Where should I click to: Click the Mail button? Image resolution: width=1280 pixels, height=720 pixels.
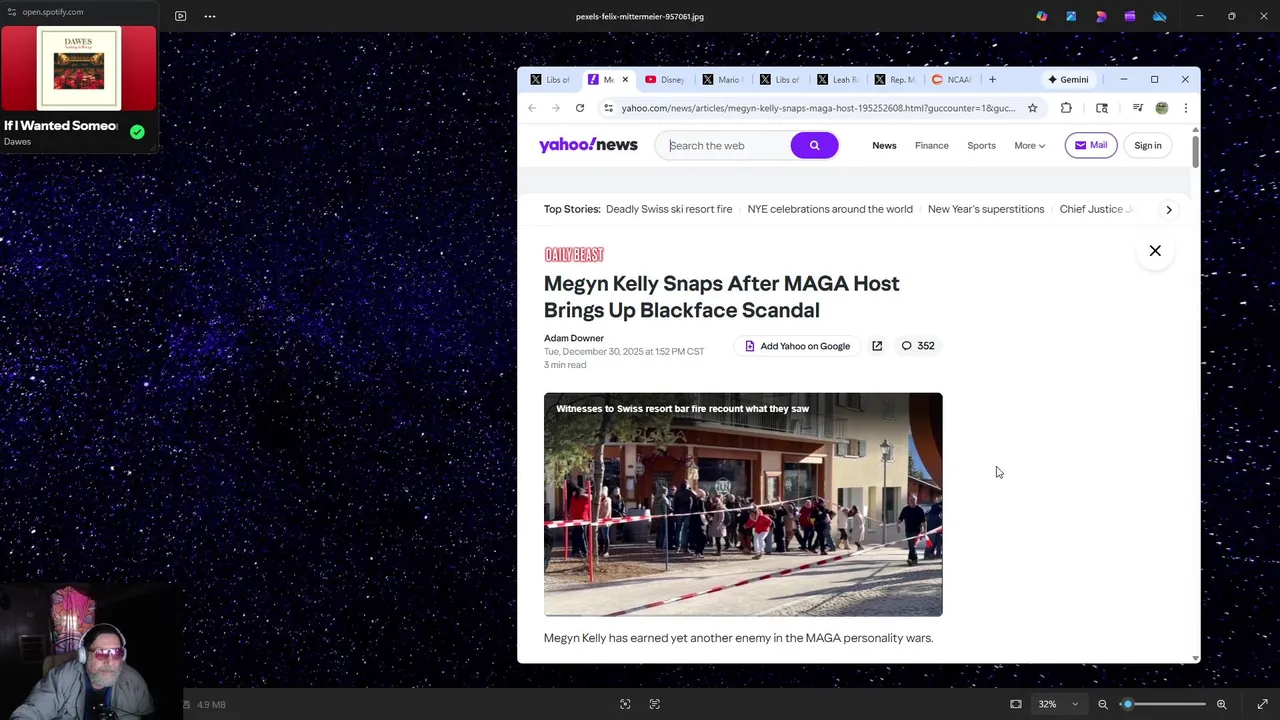coord(1090,146)
